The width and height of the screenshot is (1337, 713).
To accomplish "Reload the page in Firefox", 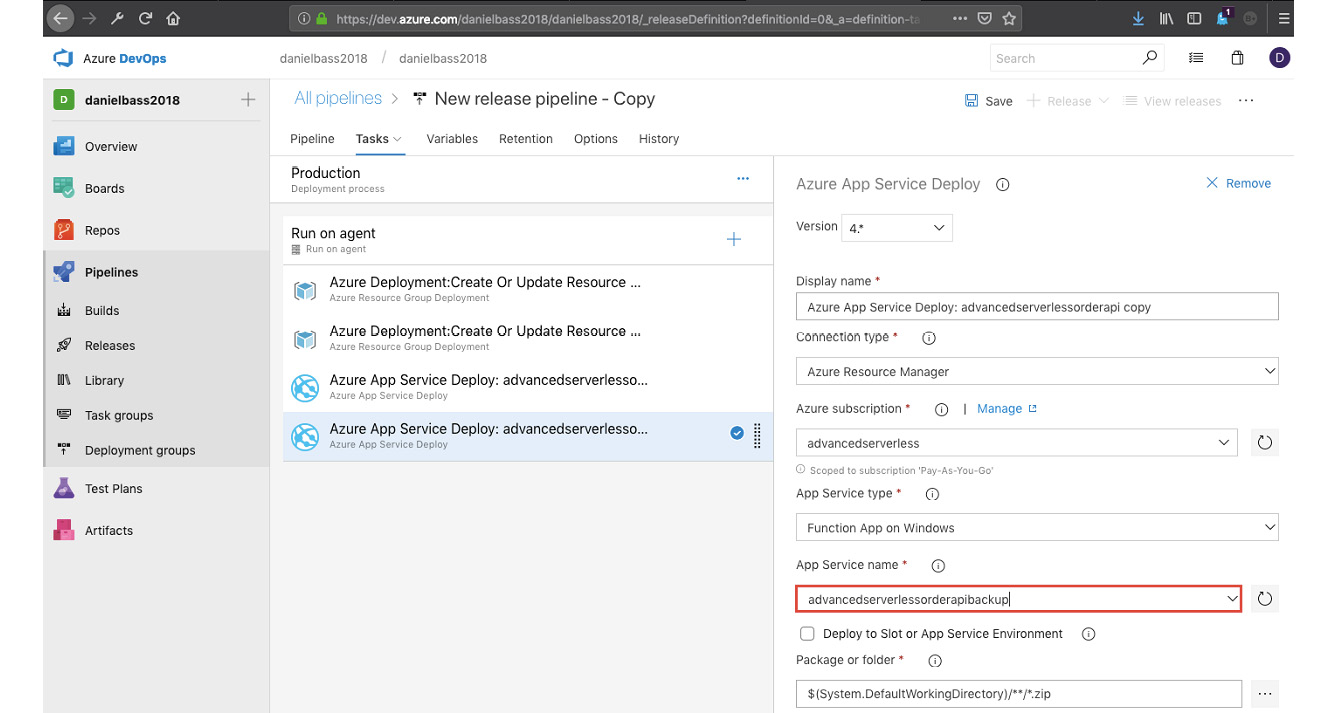I will 146,18.
